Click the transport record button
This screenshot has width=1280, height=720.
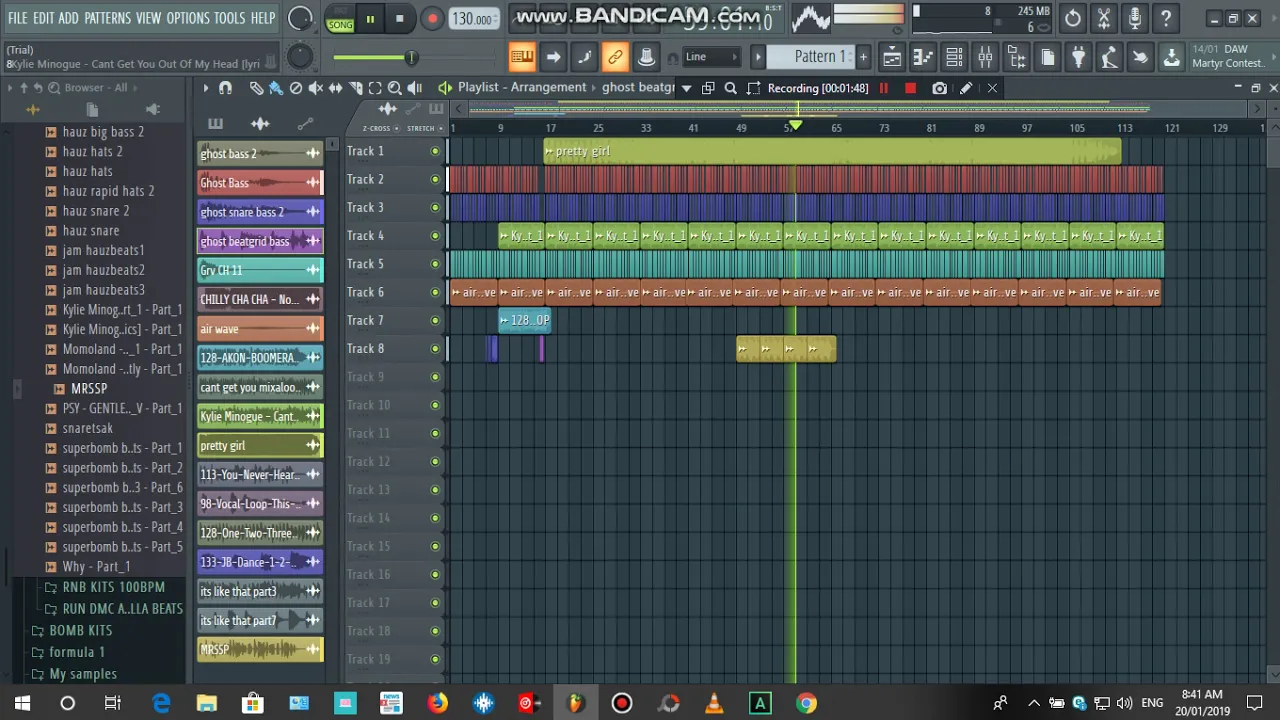432,19
